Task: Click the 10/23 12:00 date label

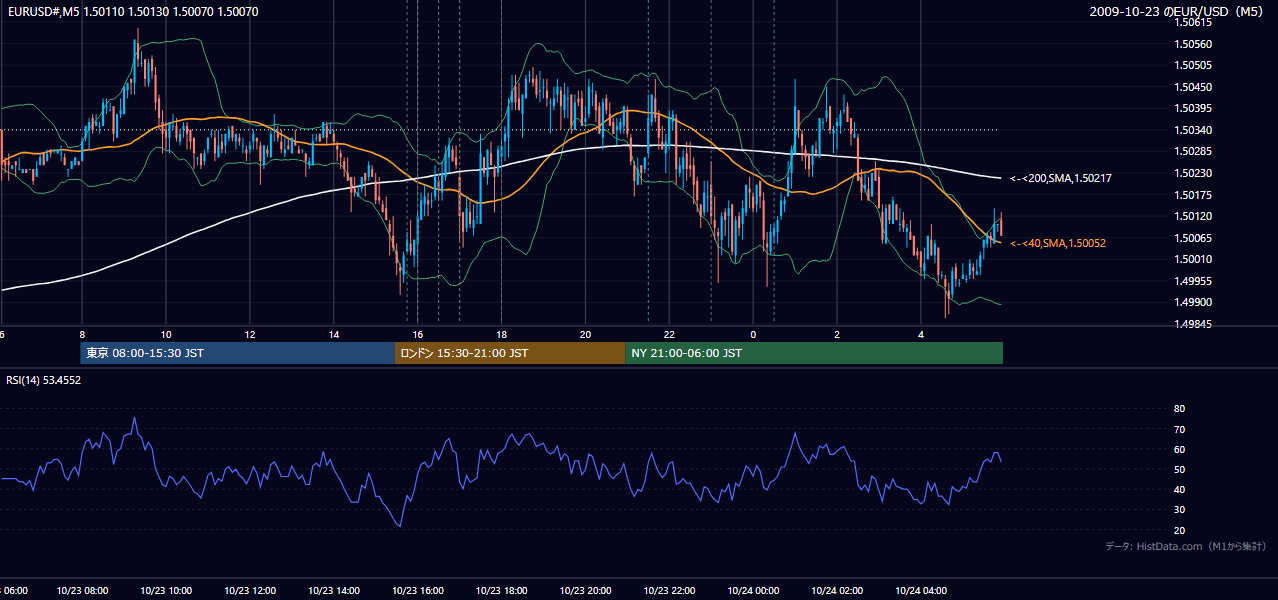Action: tap(249, 591)
